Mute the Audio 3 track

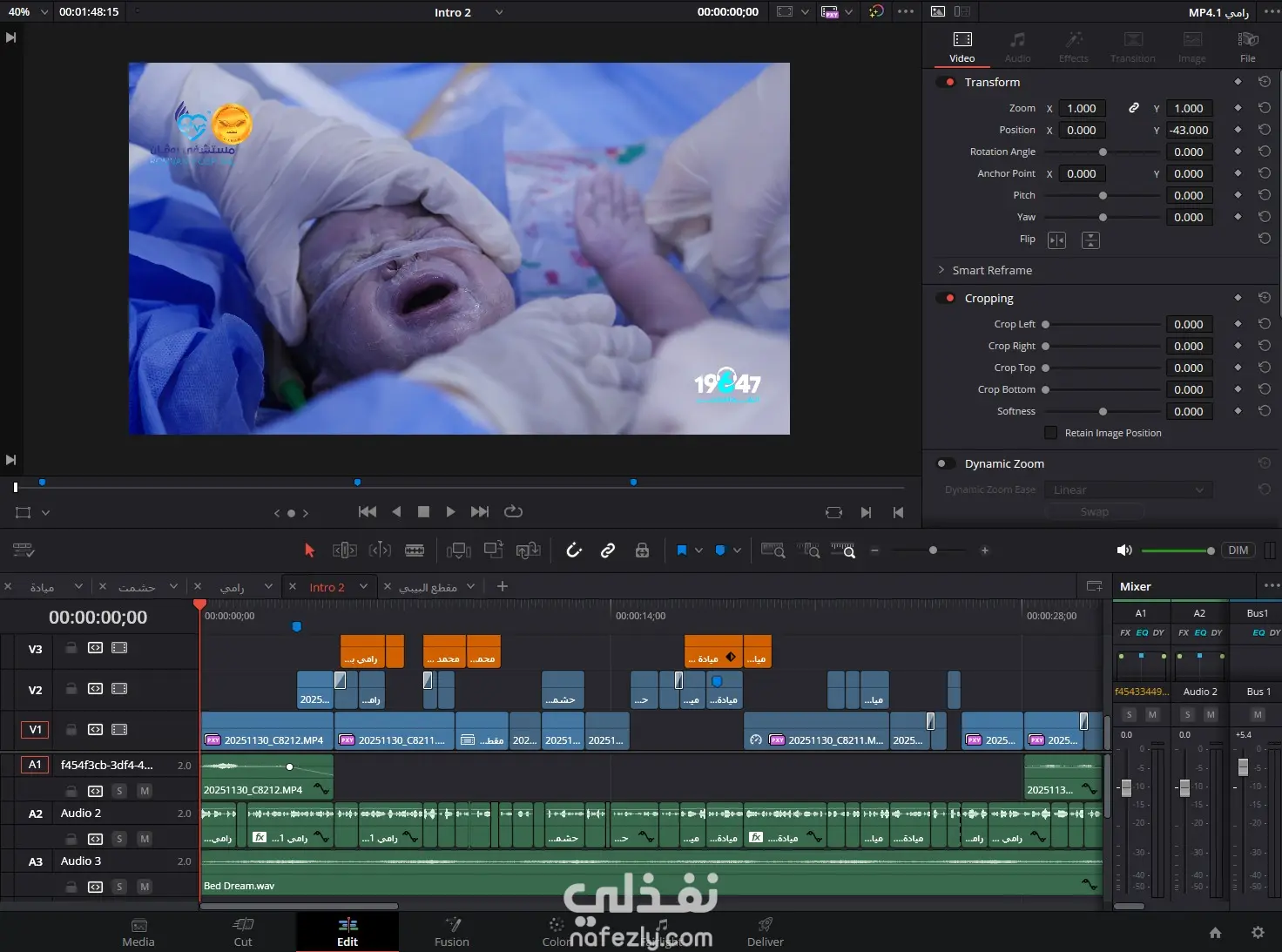click(145, 887)
